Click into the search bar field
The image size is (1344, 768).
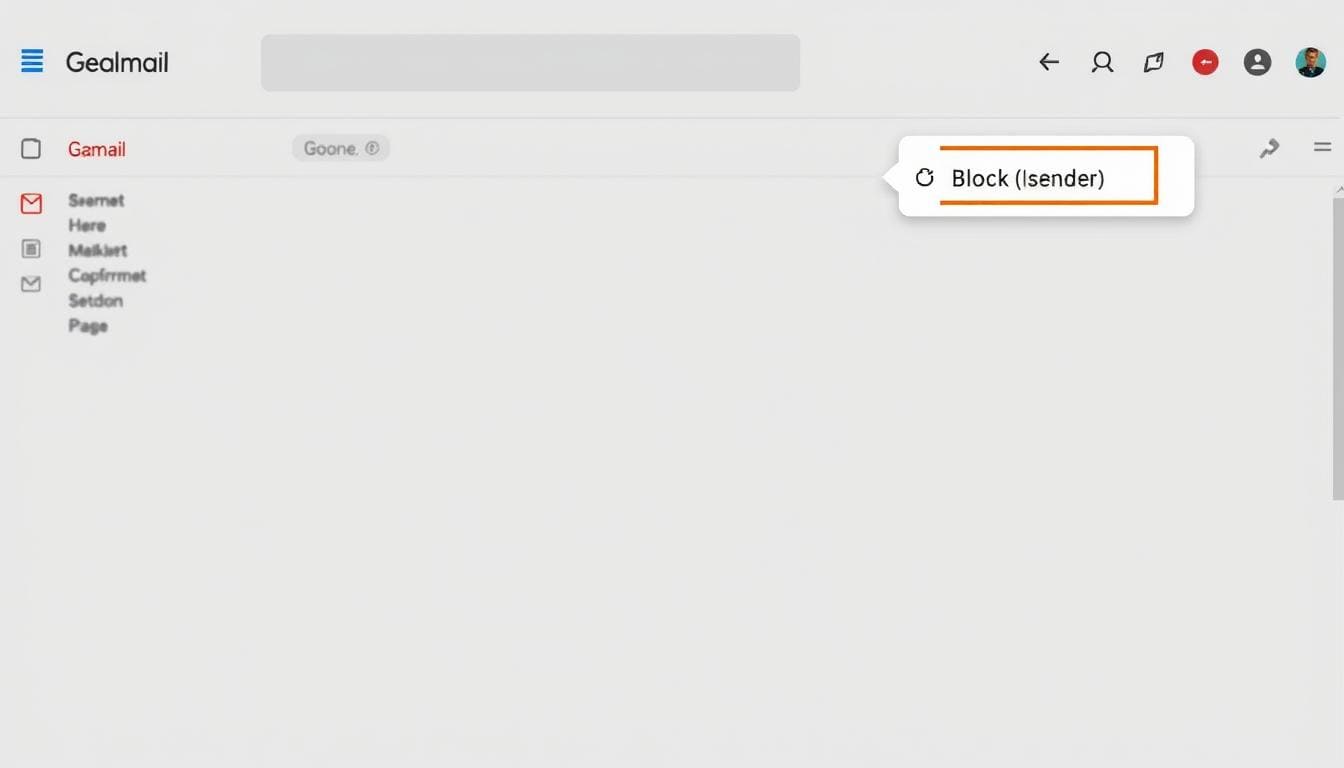530,63
